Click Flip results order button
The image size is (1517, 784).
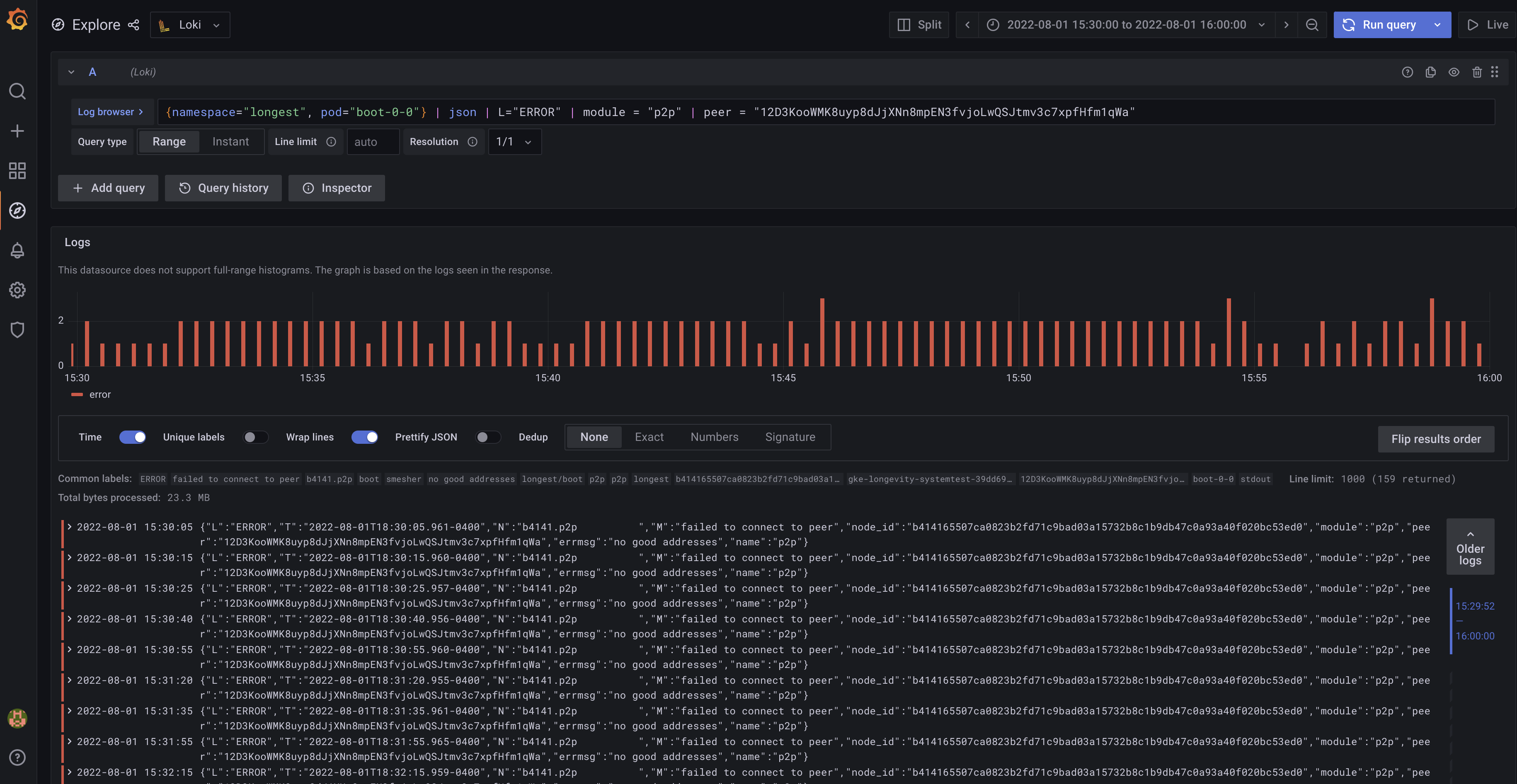tap(1435, 439)
